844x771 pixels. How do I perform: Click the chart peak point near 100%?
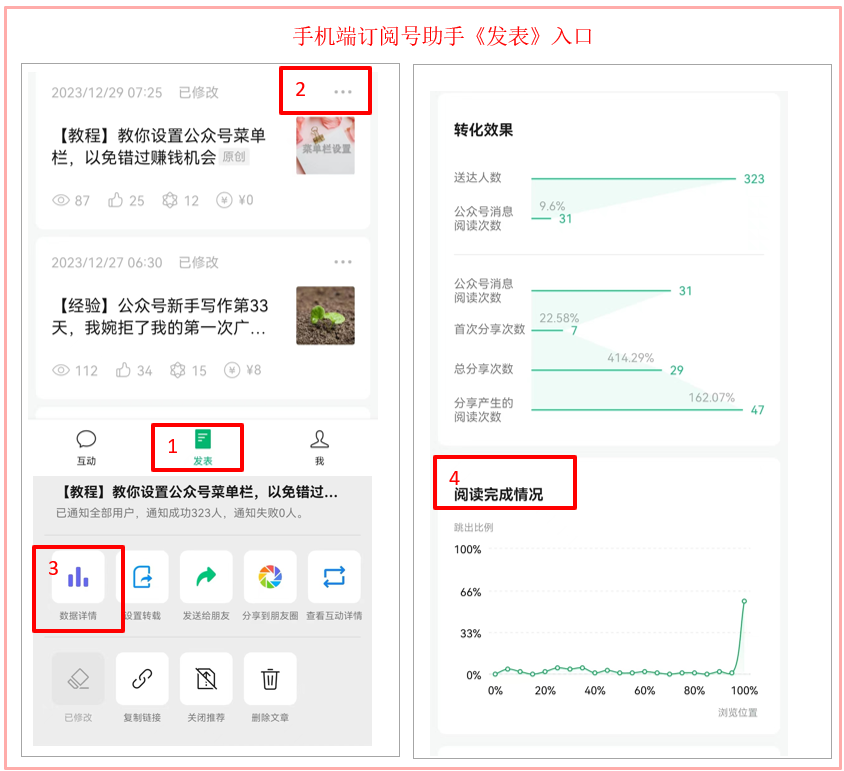[x=744, y=601]
